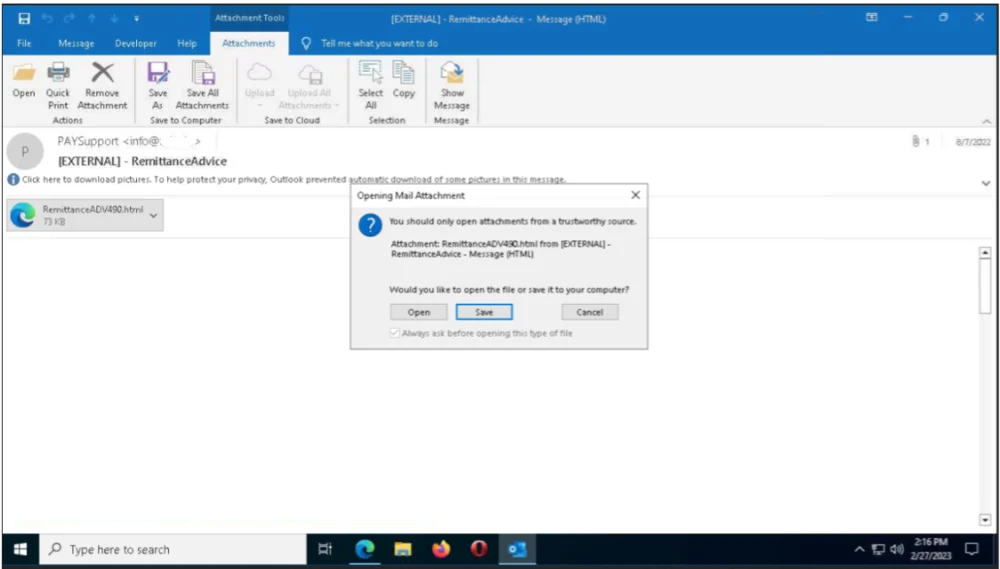The width and height of the screenshot is (1000, 569).
Task: Click the Upload All Attachments icon
Action: [310, 74]
